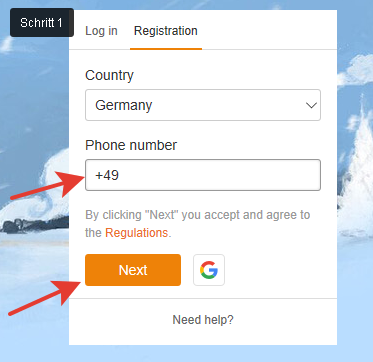Place cursor after the +49 prefix
The height and width of the screenshot is (362, 373).
click(x=120, y=175)
